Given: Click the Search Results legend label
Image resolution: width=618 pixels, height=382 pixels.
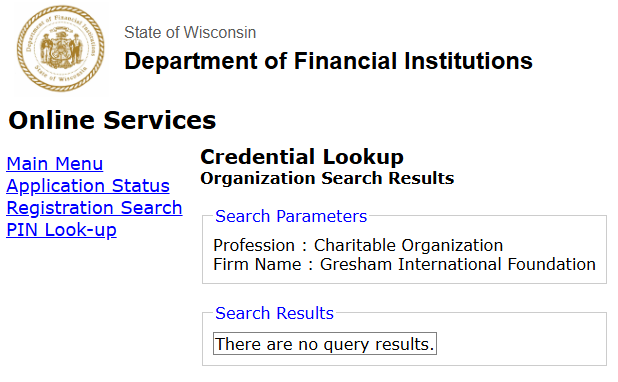Looking at the screenshot, I should (274, 313).
